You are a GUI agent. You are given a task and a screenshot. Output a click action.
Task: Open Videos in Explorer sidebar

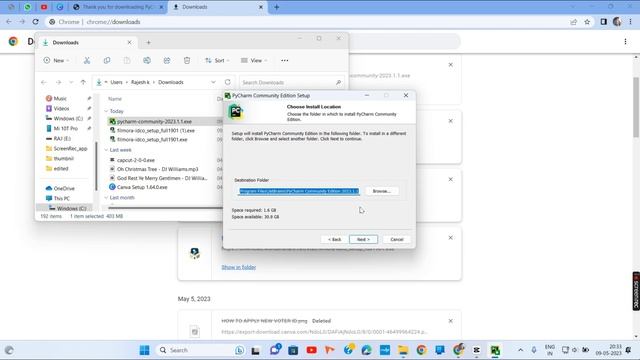(x=61, y=109)
